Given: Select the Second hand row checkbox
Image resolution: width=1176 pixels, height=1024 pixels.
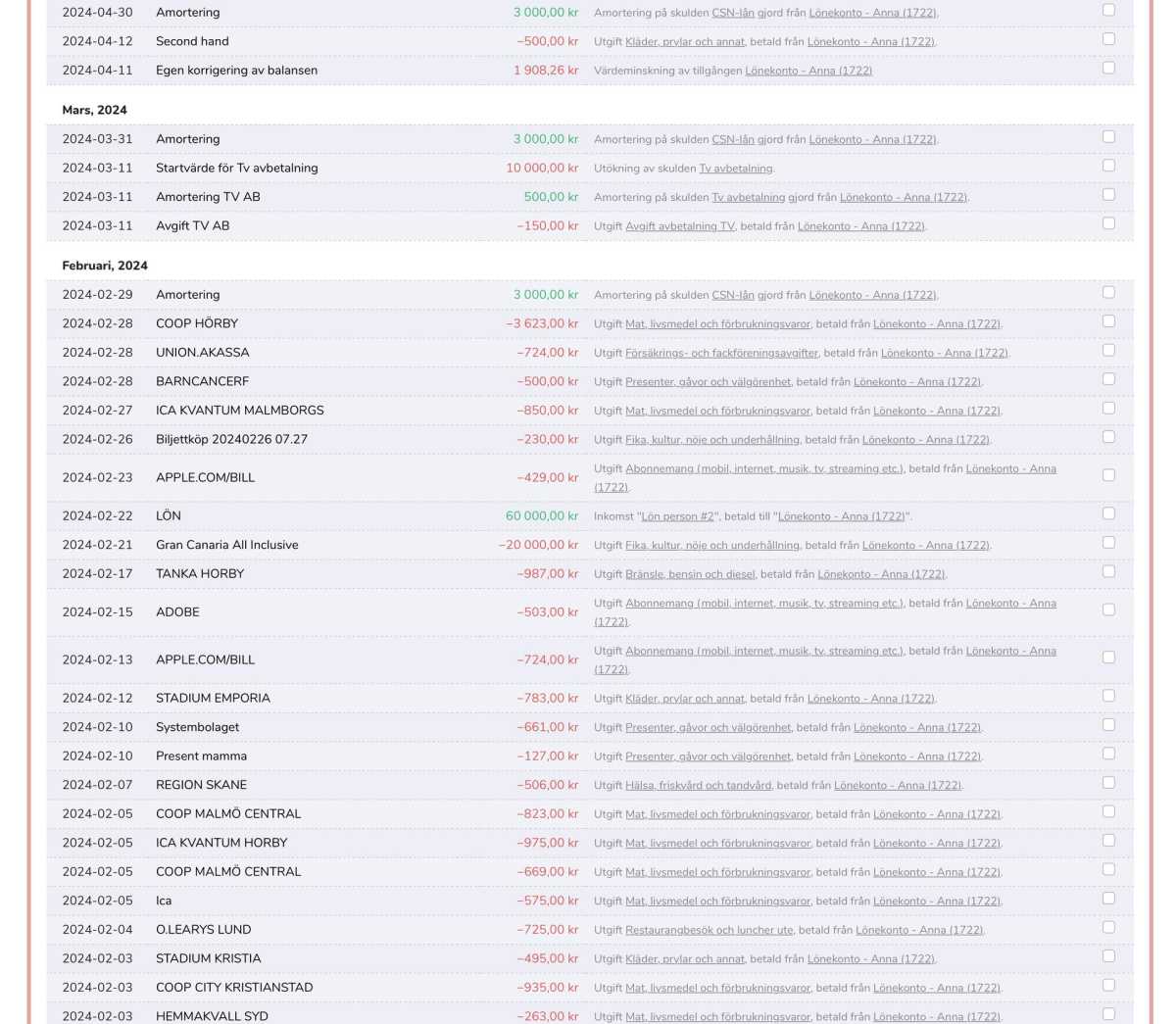Looking at the screenshot, I should click(1108, 39).
